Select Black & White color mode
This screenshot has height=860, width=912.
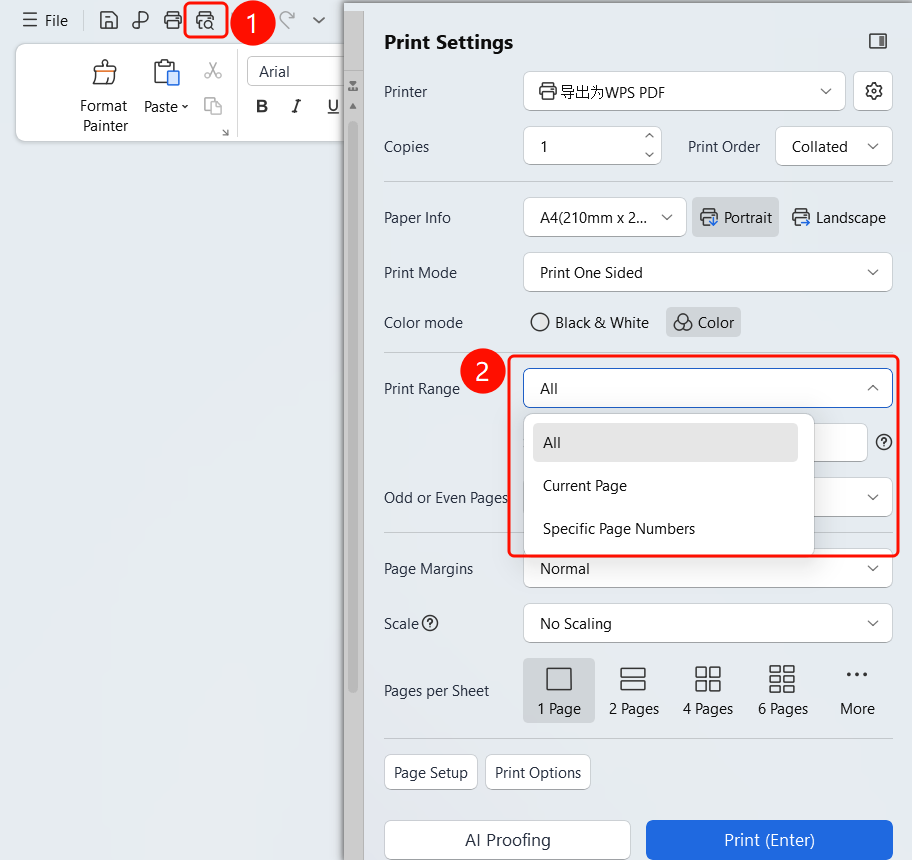click(590, 322)
